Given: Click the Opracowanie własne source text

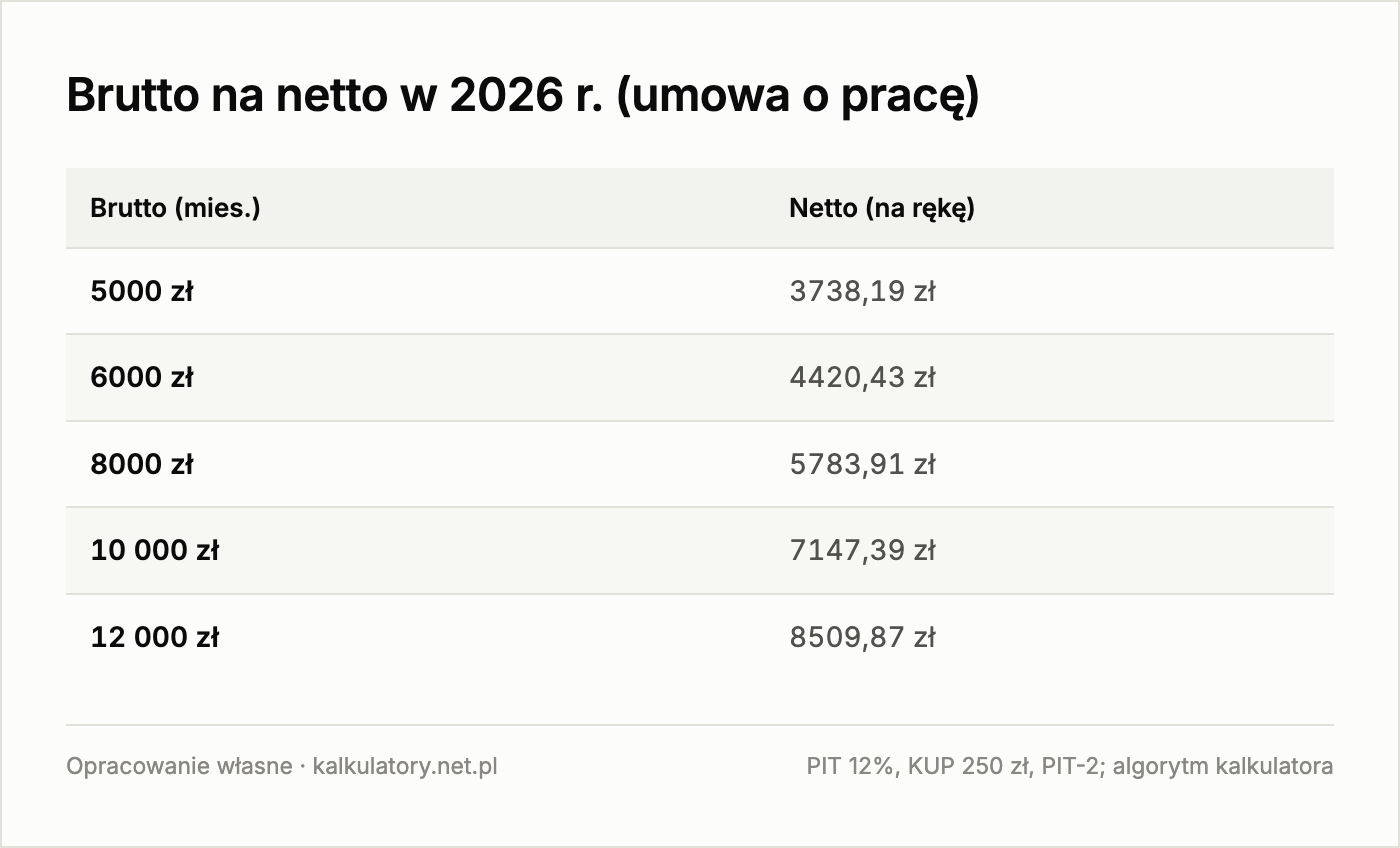Looking at the screenshot, I should pos(179,766).
